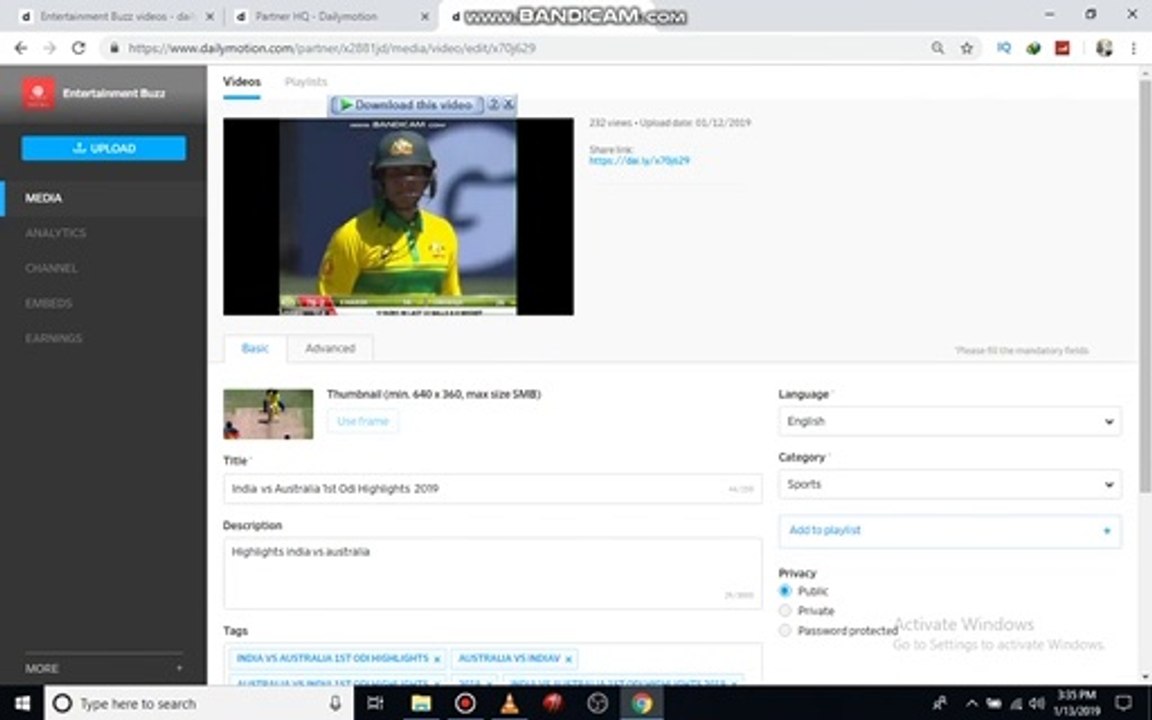Select the Advanced tab
The height and width of the screenshot is (720, 1152).
[330, 348]
